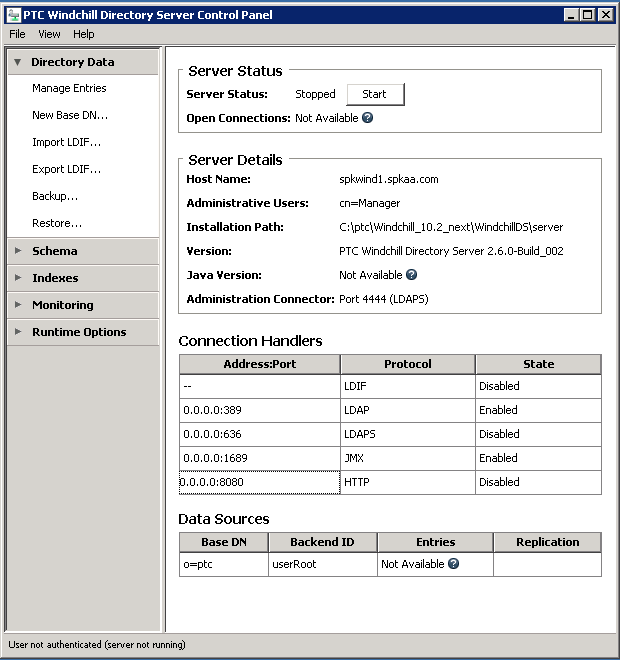The image size is (620, 660).
Task: Click the help icon beside Open Connections
Action: coord(367,118)
